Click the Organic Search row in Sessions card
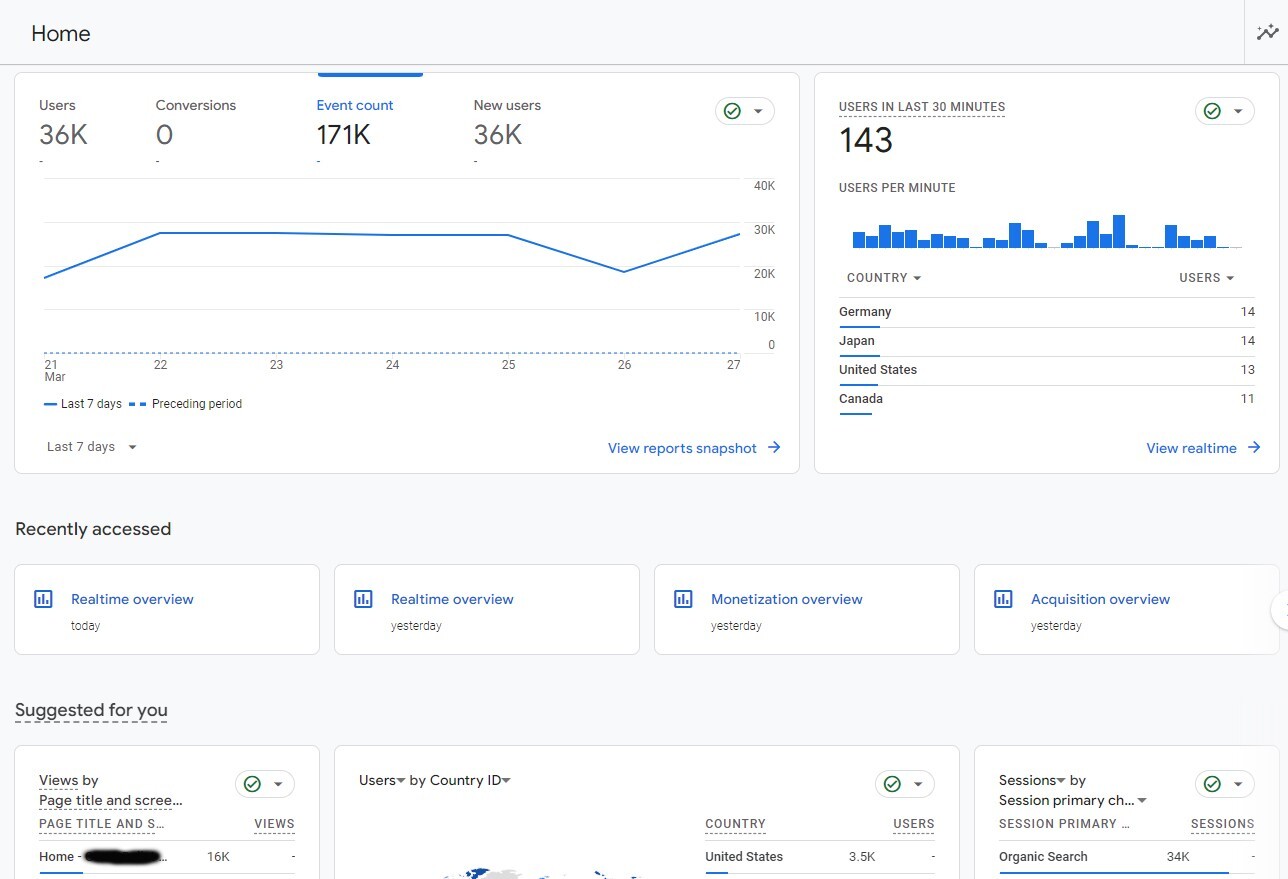The height and width of the screenshot is (879, 1288). (x=1127, y=857)
